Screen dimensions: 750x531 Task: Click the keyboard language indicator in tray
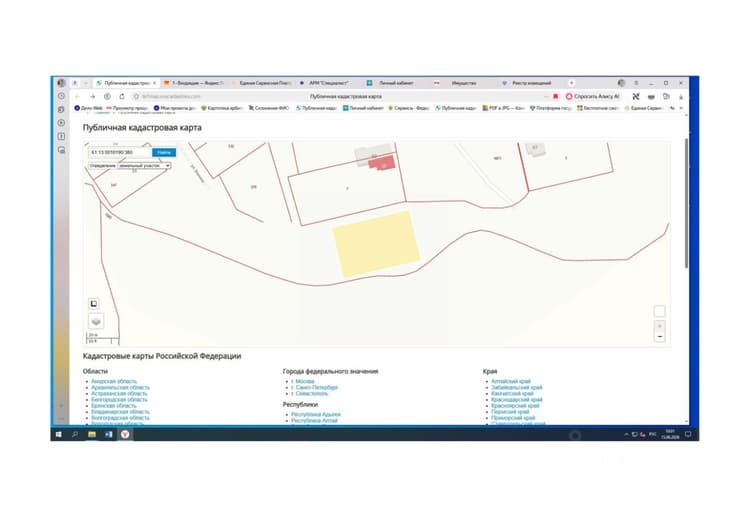click(x=652, y=434)
